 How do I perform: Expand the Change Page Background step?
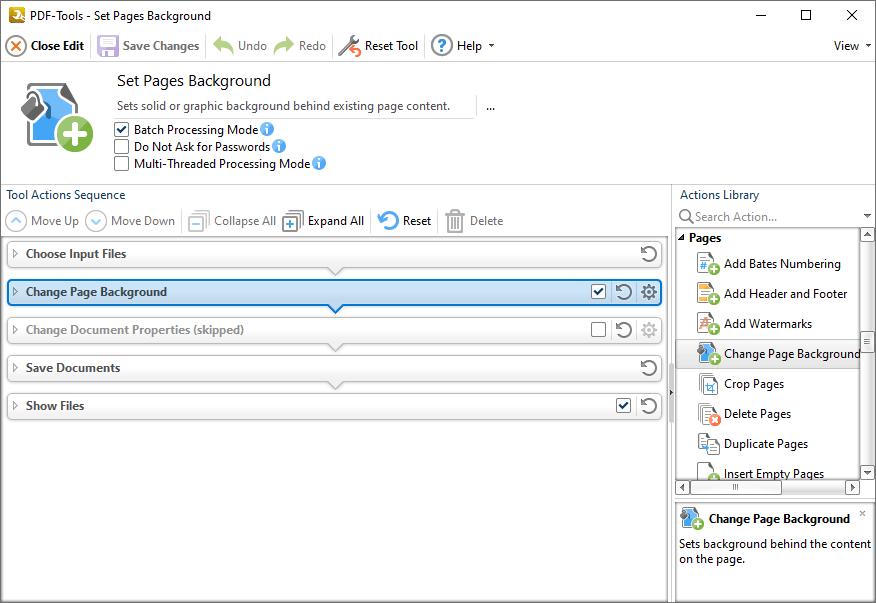point(15,292)
